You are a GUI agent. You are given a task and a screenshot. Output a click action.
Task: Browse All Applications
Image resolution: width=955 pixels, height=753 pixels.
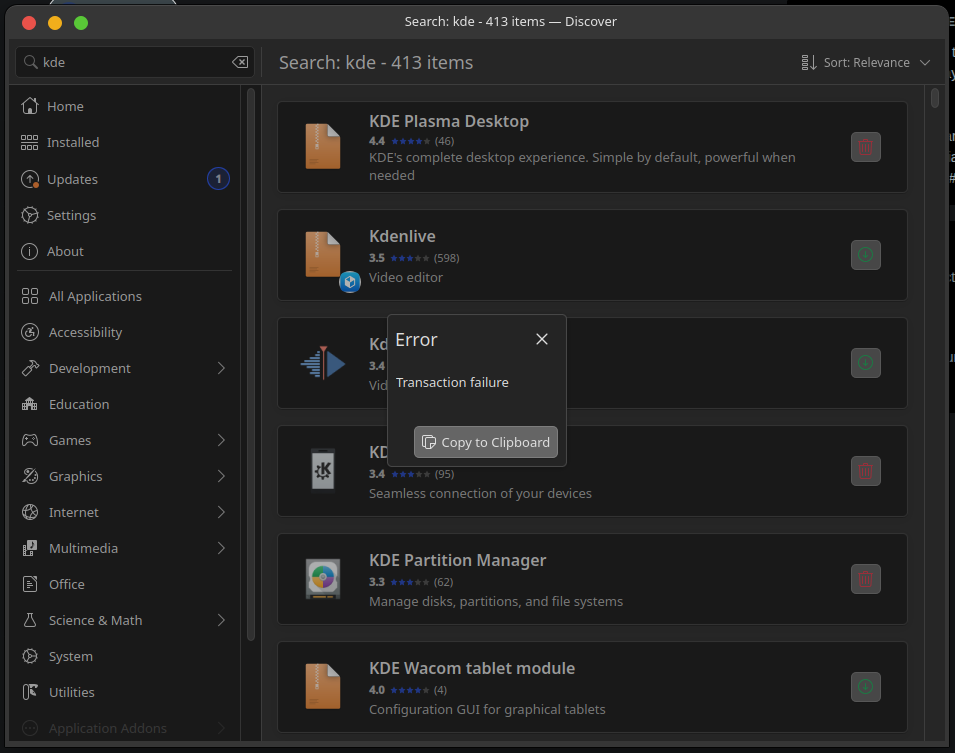click(x=125, y=296)
